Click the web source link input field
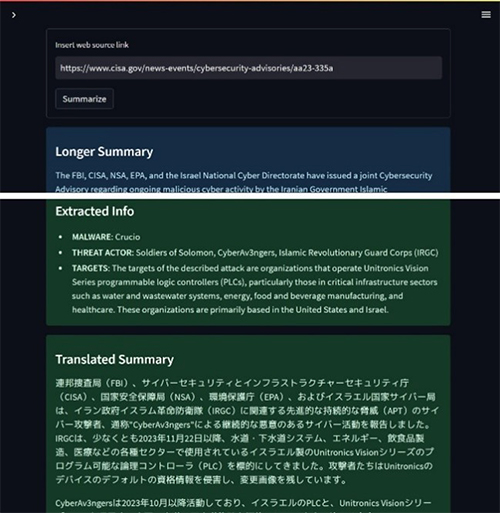The image size is (500, 513). click(249, 68)
